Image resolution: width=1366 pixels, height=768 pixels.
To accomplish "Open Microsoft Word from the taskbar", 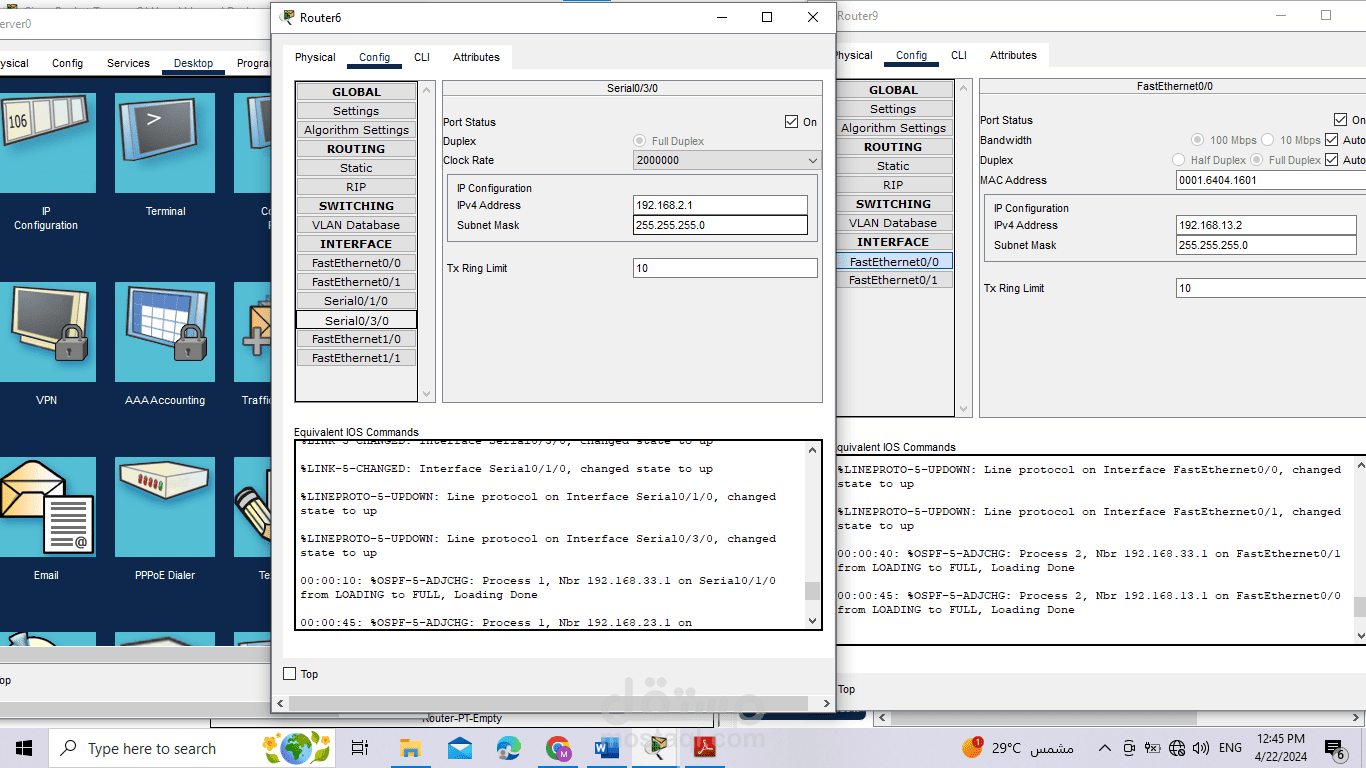I will 607,748.
